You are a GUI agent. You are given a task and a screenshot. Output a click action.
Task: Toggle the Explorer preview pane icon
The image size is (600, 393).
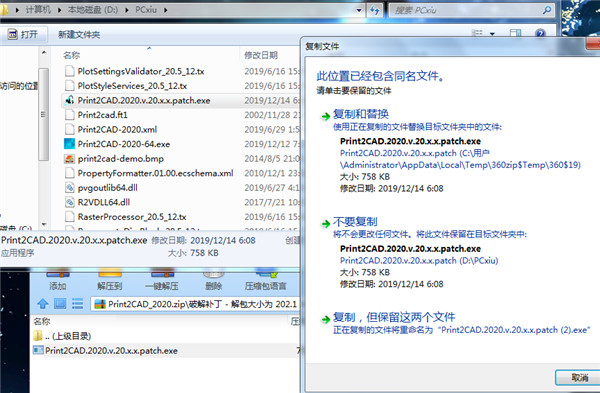tap(515, 34)
